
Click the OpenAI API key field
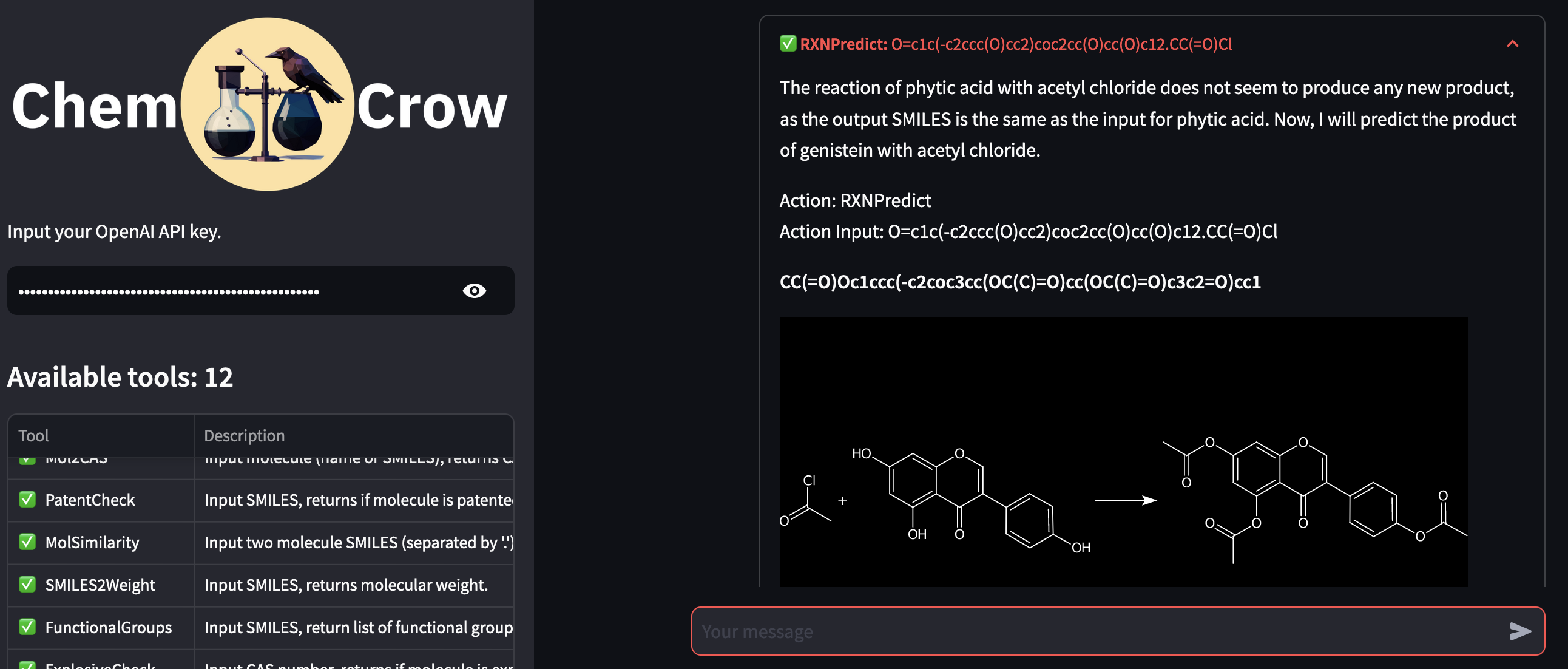[x=243, y=290]
